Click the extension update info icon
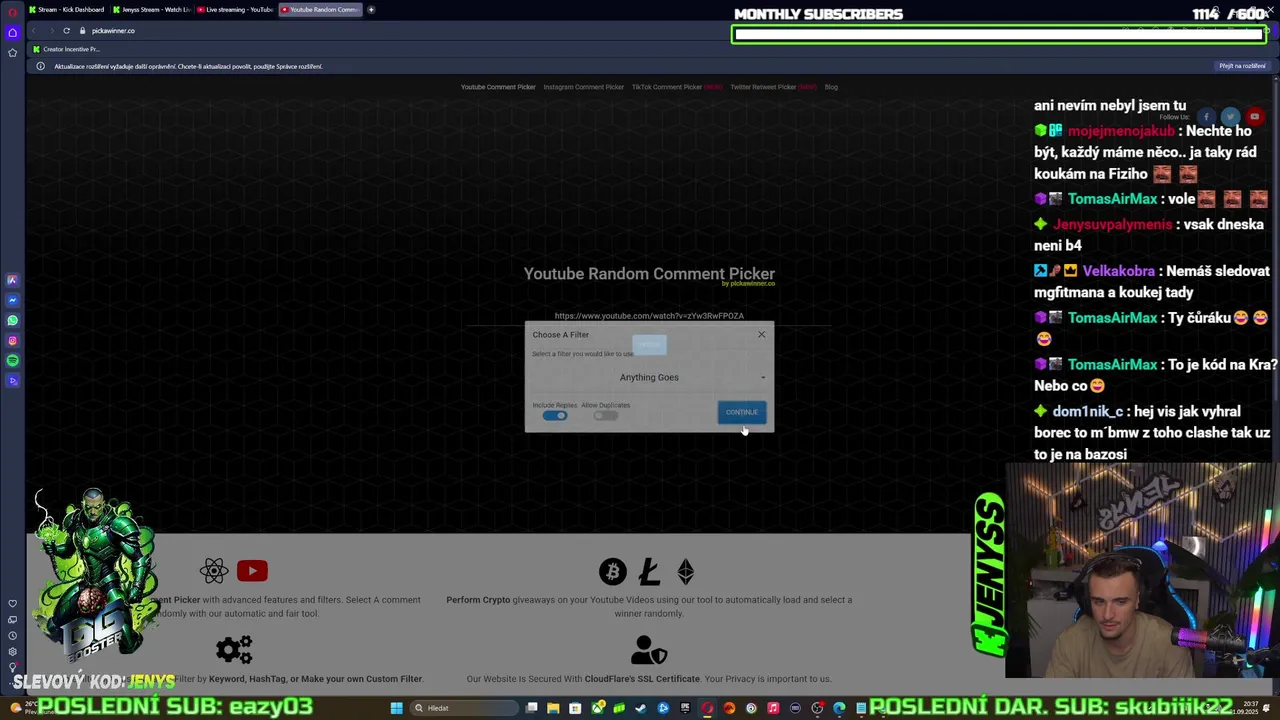1280x720 pixels. pyautogui.click(x=40, y=66)
